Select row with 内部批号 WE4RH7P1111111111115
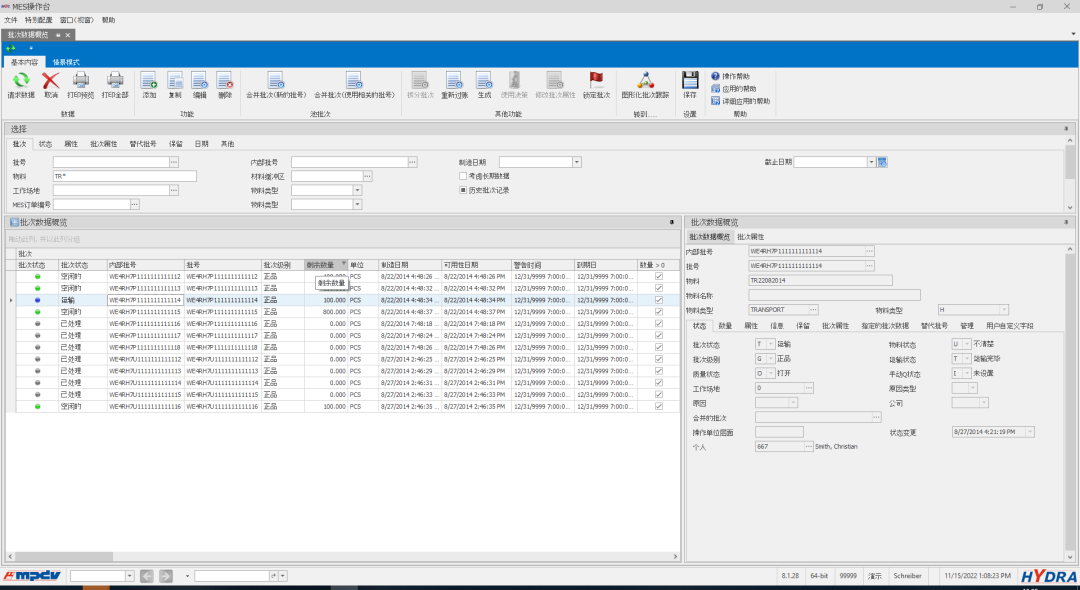Screen dimensions: 1080x590 [344, 312]
